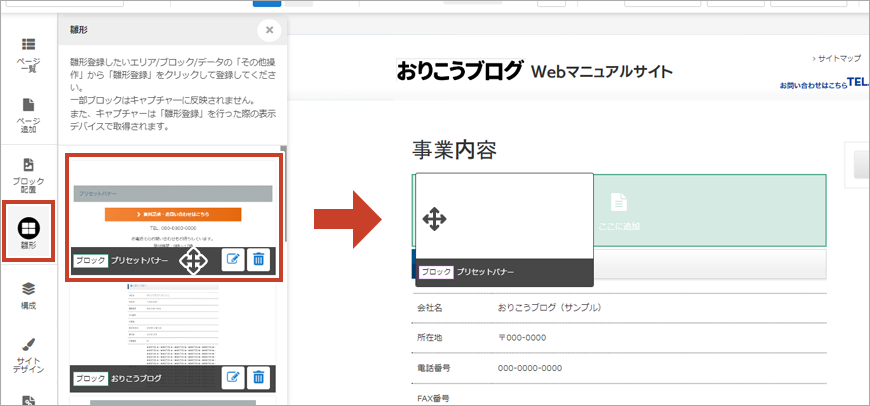This screenshot has width=870, height=406.
Task: Click the おりこうブログ site logo
Action: coord(459,71)
